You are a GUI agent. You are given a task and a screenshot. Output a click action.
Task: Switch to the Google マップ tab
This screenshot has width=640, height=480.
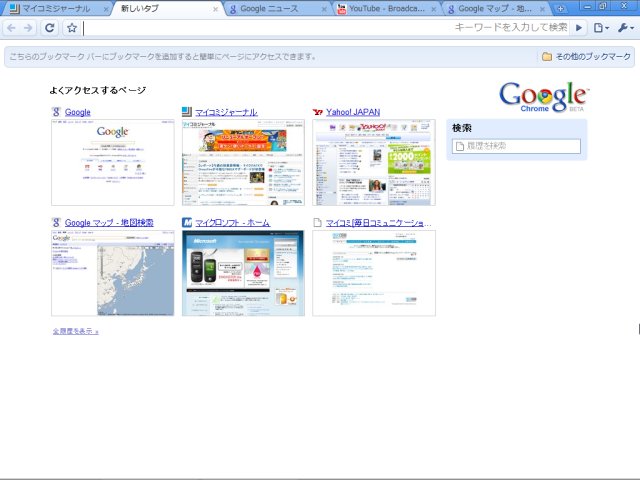point(496,9)
